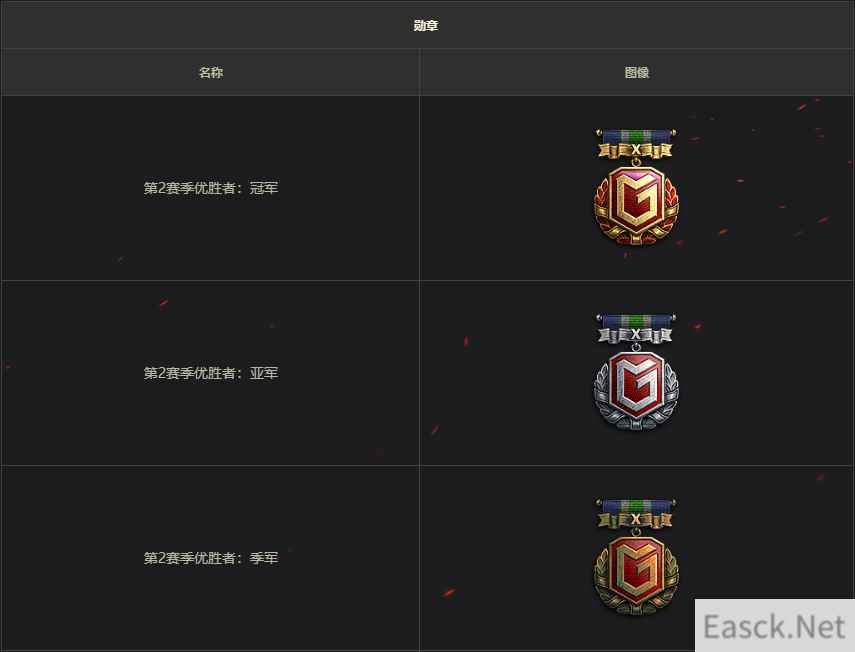Screen dimensions: 855x652
Task: Click the bronze bow below the third-place medal
Action: point(636,606)
